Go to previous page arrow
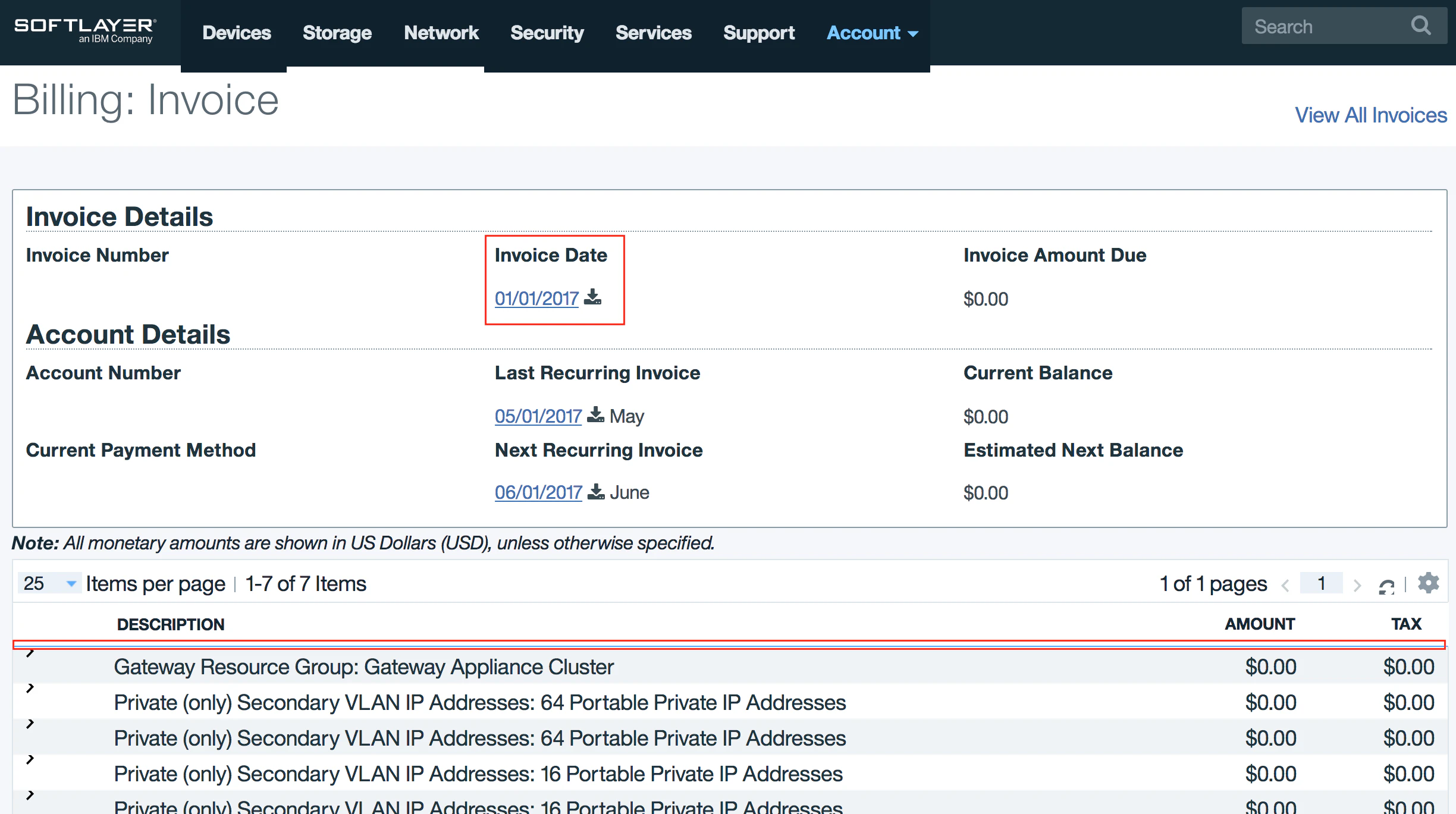This screenshot has width=1456, height=814. pyautogui.click(x=1285, y=585)
